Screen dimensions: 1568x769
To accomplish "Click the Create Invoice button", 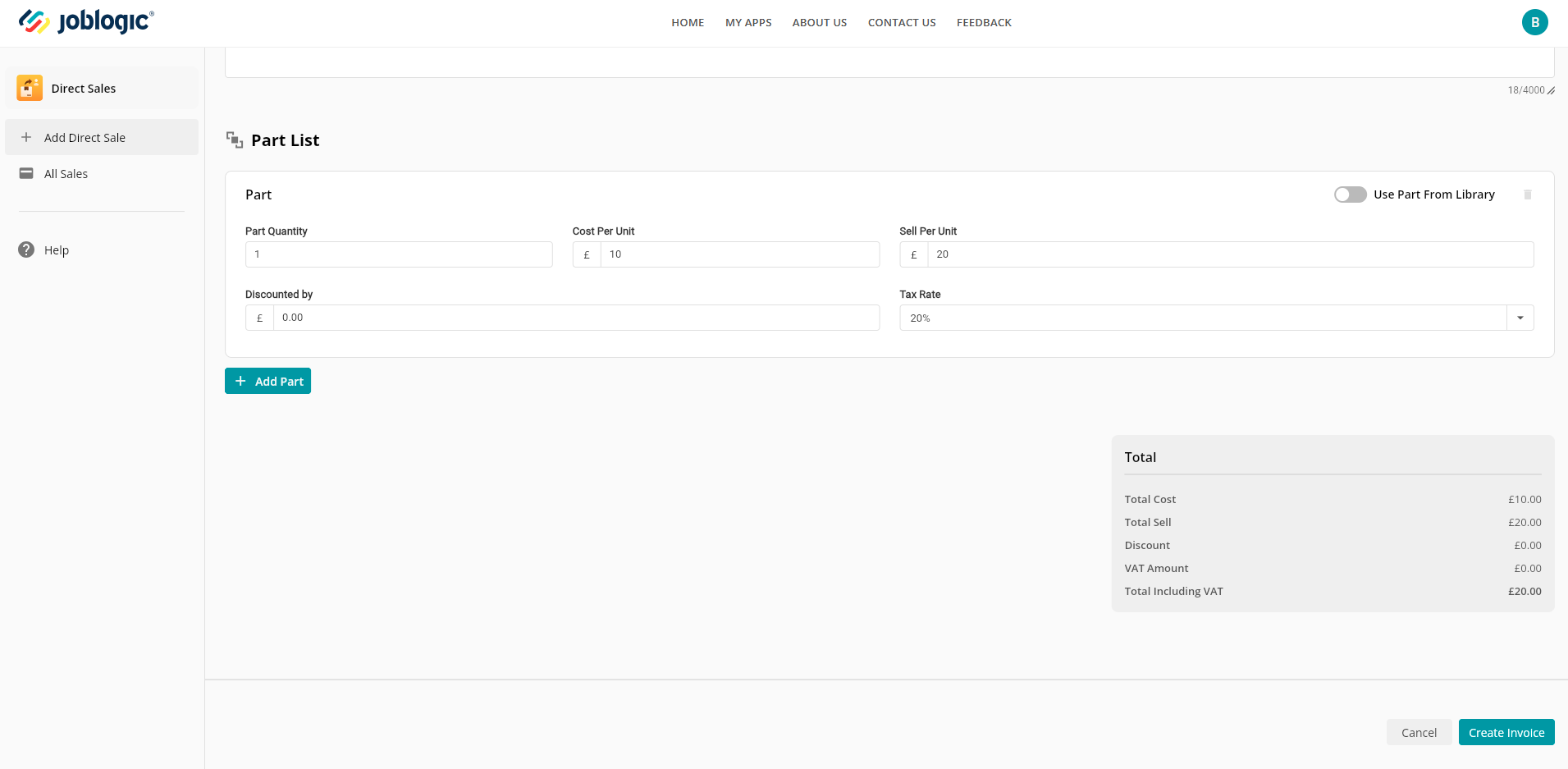I will coord(1506,732).
